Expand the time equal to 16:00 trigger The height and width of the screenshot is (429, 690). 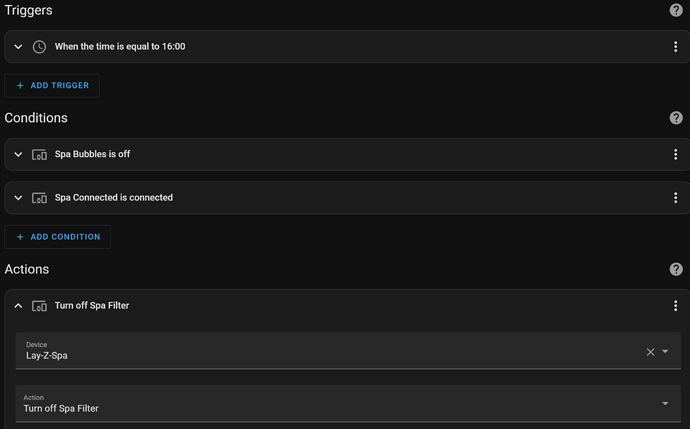18,47
